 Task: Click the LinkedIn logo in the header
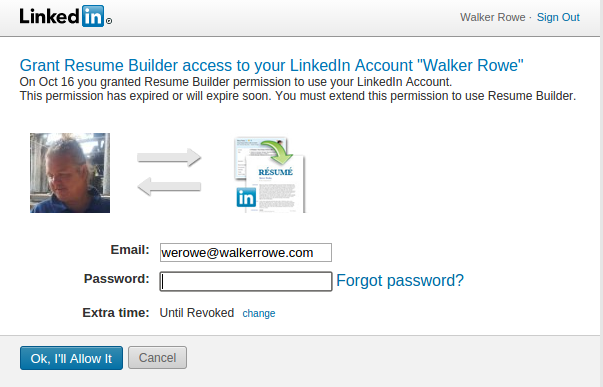pyautogui.click(x=65, y=16)
